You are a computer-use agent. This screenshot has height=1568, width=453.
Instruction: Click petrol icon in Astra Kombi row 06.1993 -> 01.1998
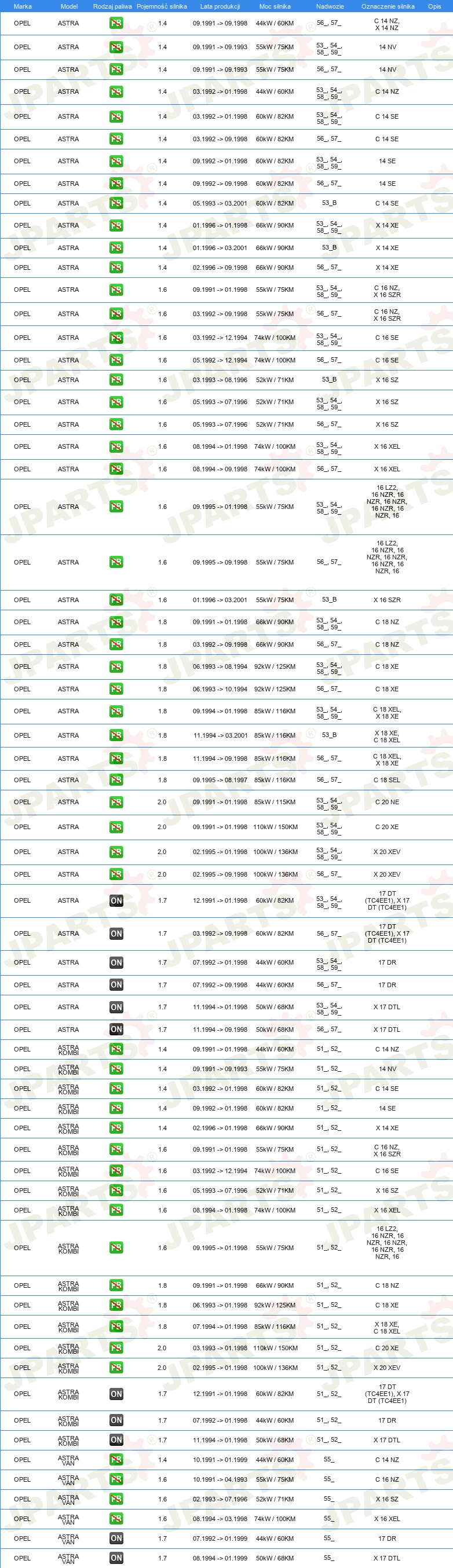coord(116,1305)
